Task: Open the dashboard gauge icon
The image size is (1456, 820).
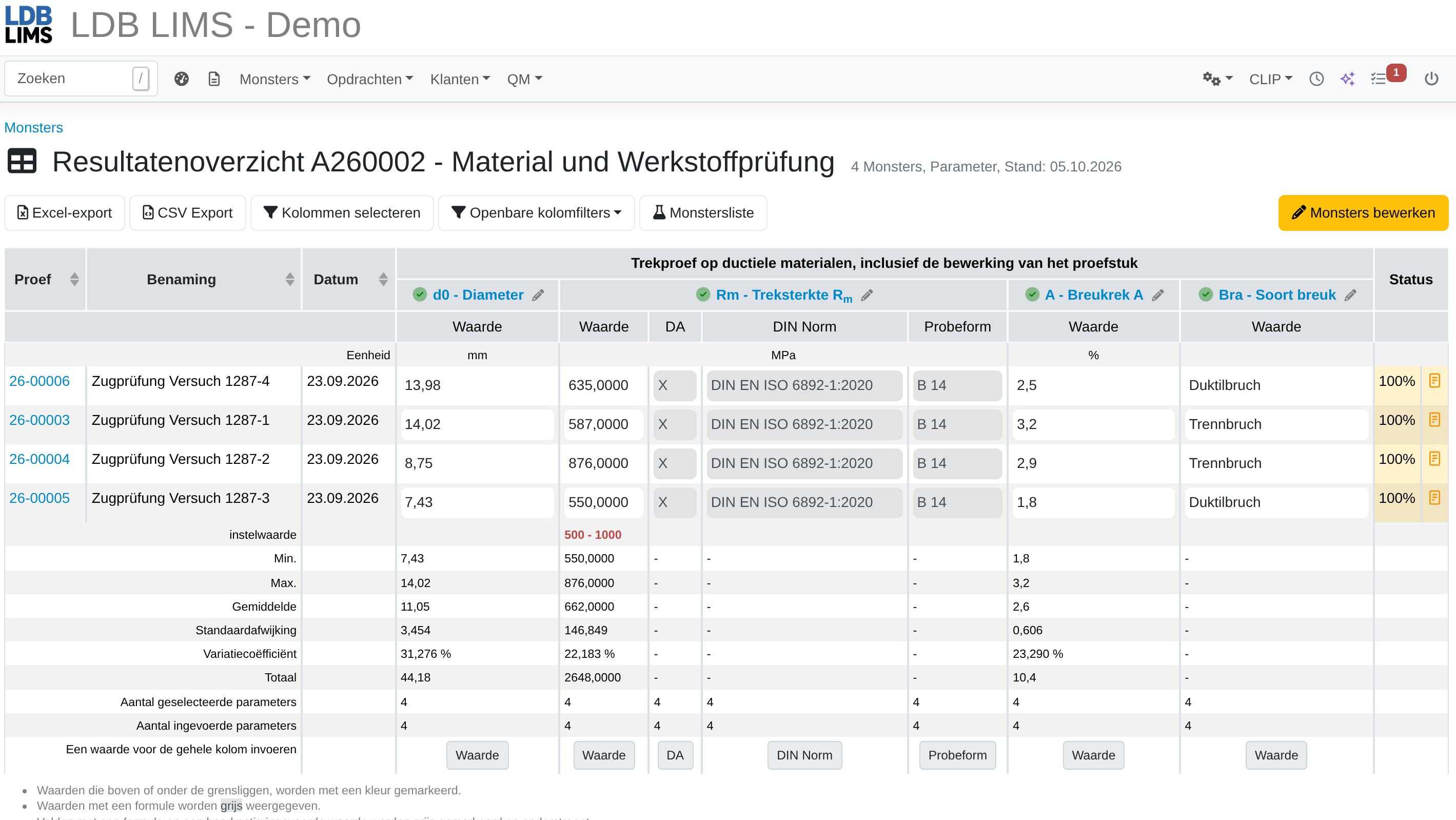Action: coord(182,79)
